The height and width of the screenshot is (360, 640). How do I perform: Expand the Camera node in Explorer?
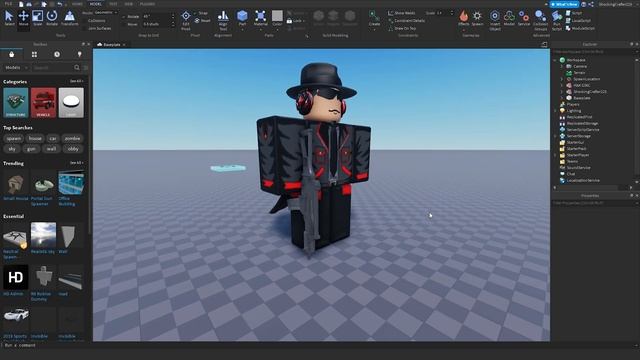coord(562,67)
